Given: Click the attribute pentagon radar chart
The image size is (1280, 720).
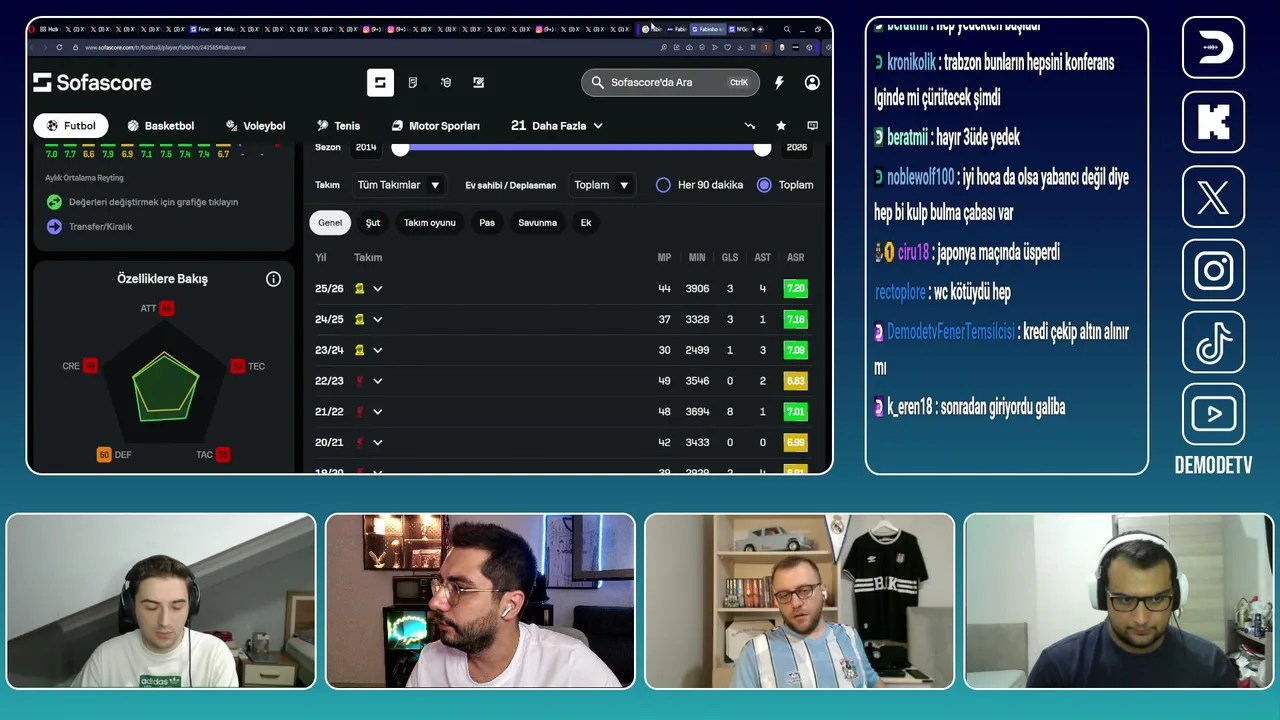Looking at the screenshot, I should coord(165,383).
